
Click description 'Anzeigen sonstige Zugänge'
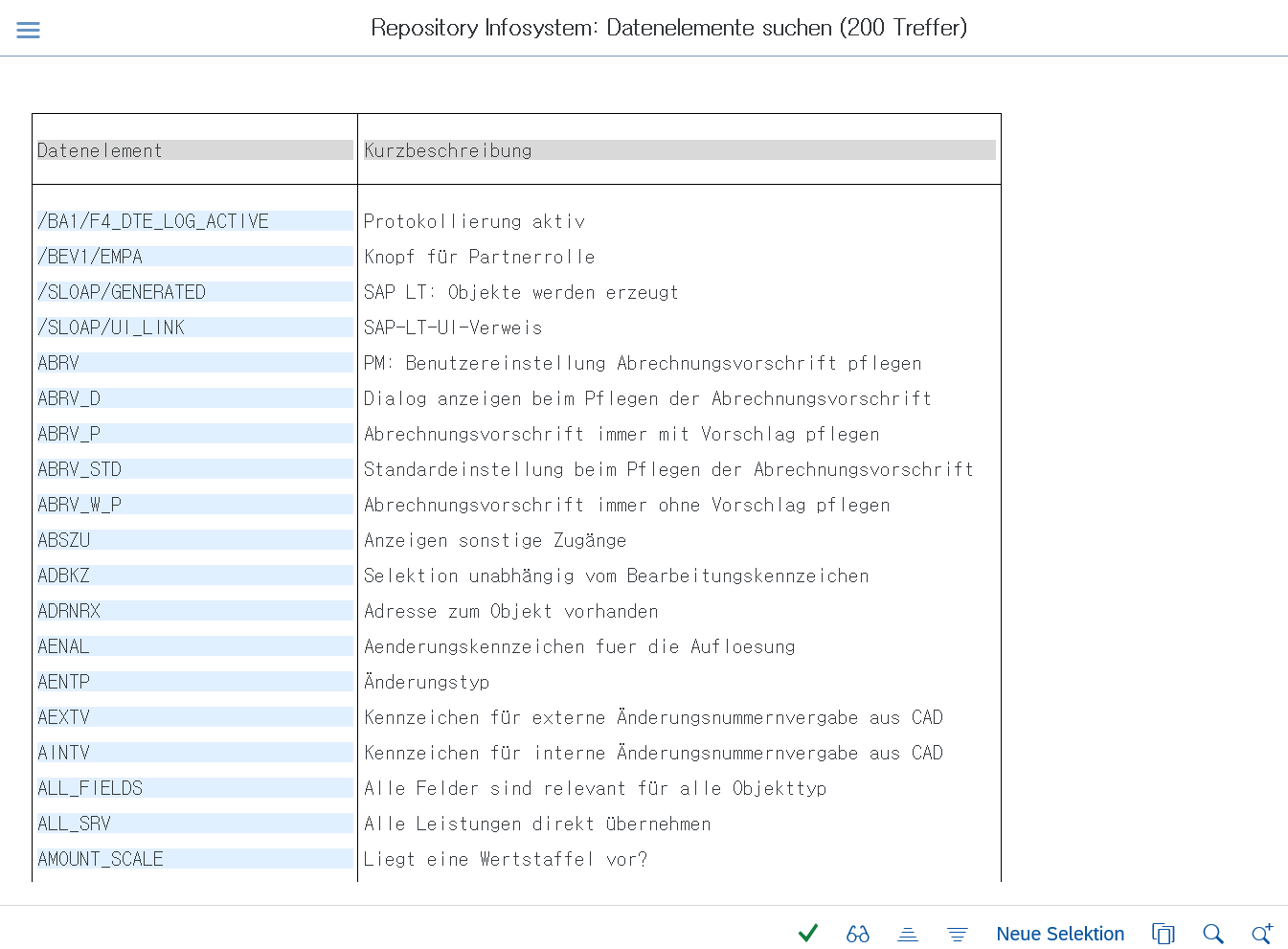tap(495, 540)
